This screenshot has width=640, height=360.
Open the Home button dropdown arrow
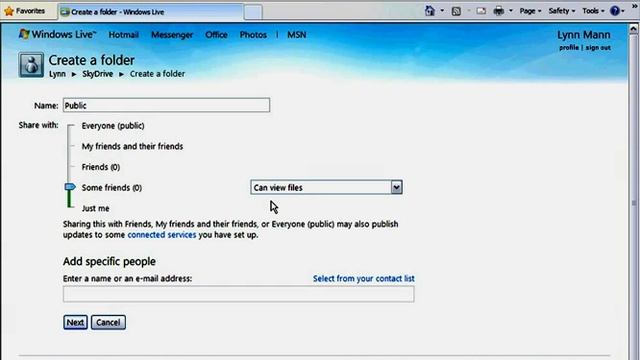pyautogui.click(x=442, y=11)
